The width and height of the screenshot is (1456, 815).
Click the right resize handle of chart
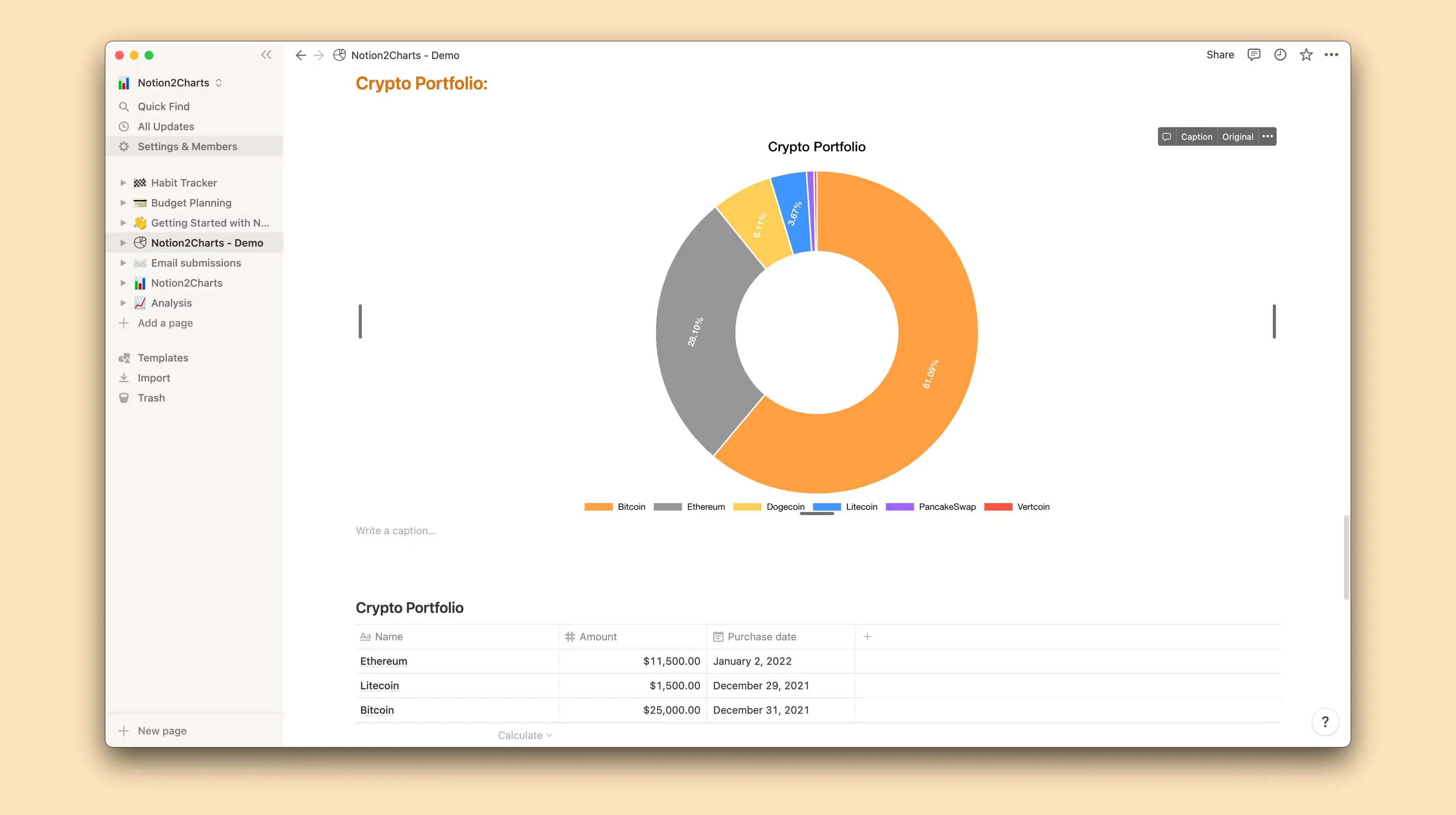(x=1274, y=322)
